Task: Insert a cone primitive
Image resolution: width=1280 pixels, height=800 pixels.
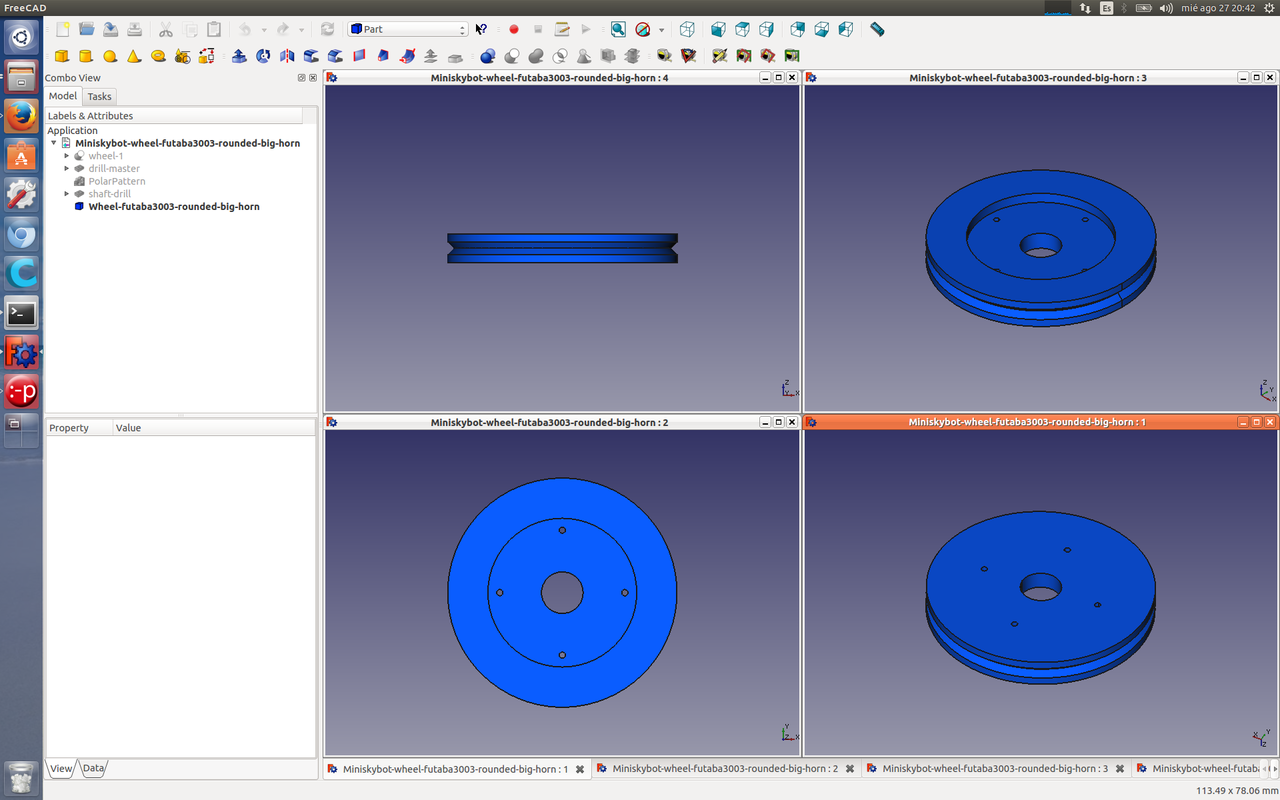Action: (x=134, y=56)
